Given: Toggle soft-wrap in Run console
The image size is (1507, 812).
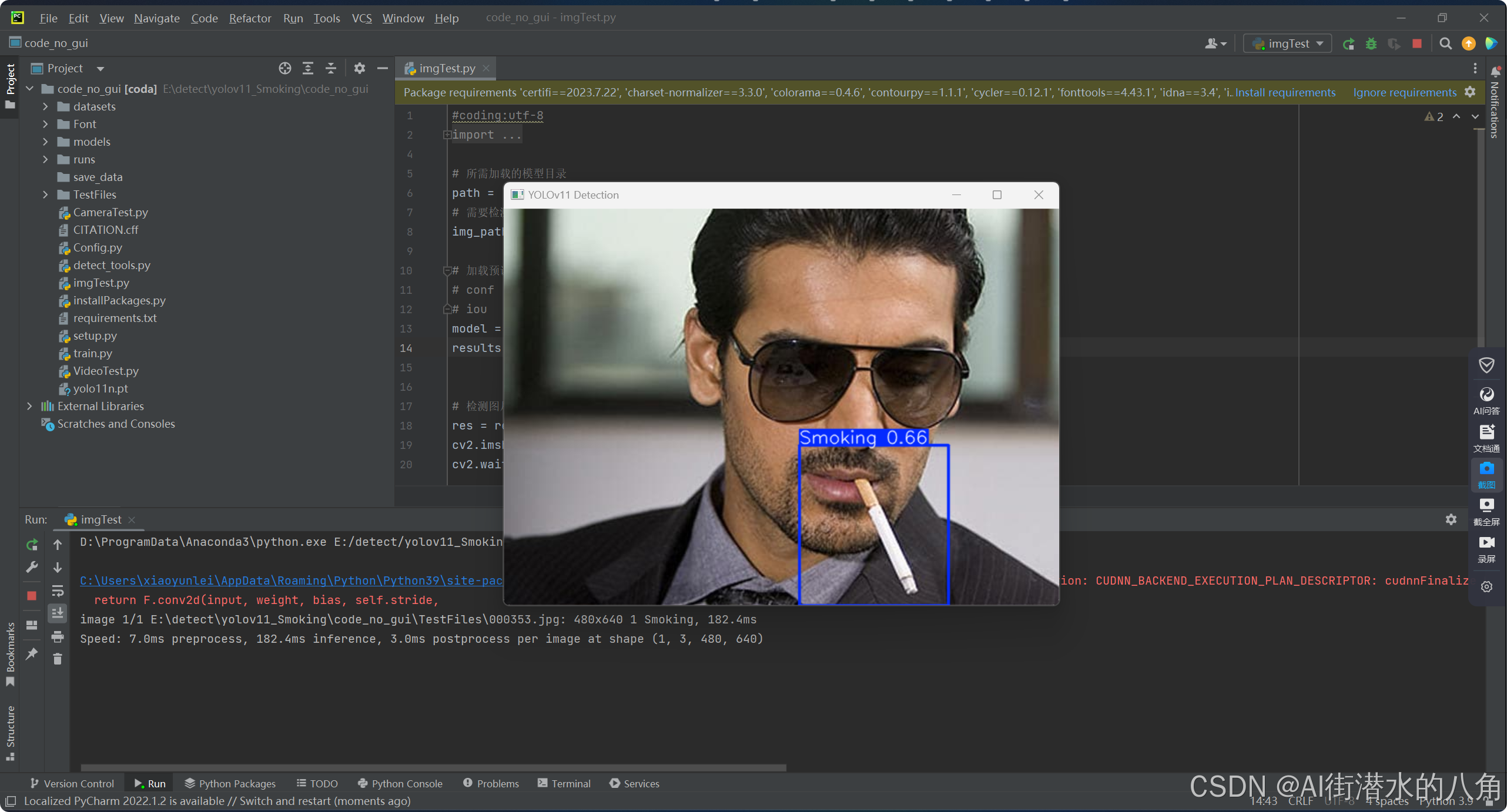Looking at the screenshot, I should coord(58,590).
